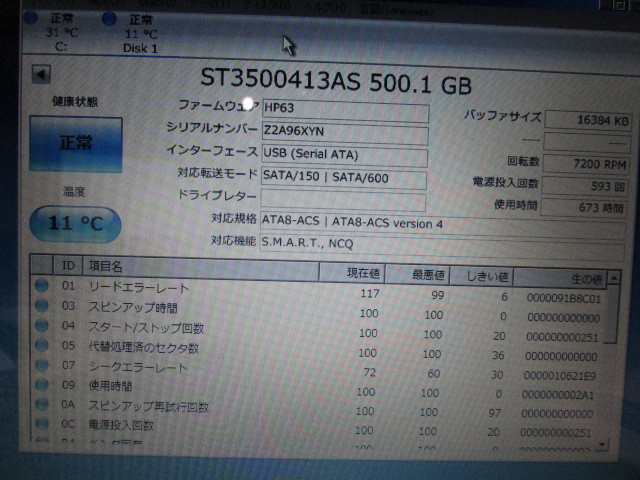Select the 使用時間 attribute name in row 09
Viewport: 640px width, 480px height.
click(111, 386)
